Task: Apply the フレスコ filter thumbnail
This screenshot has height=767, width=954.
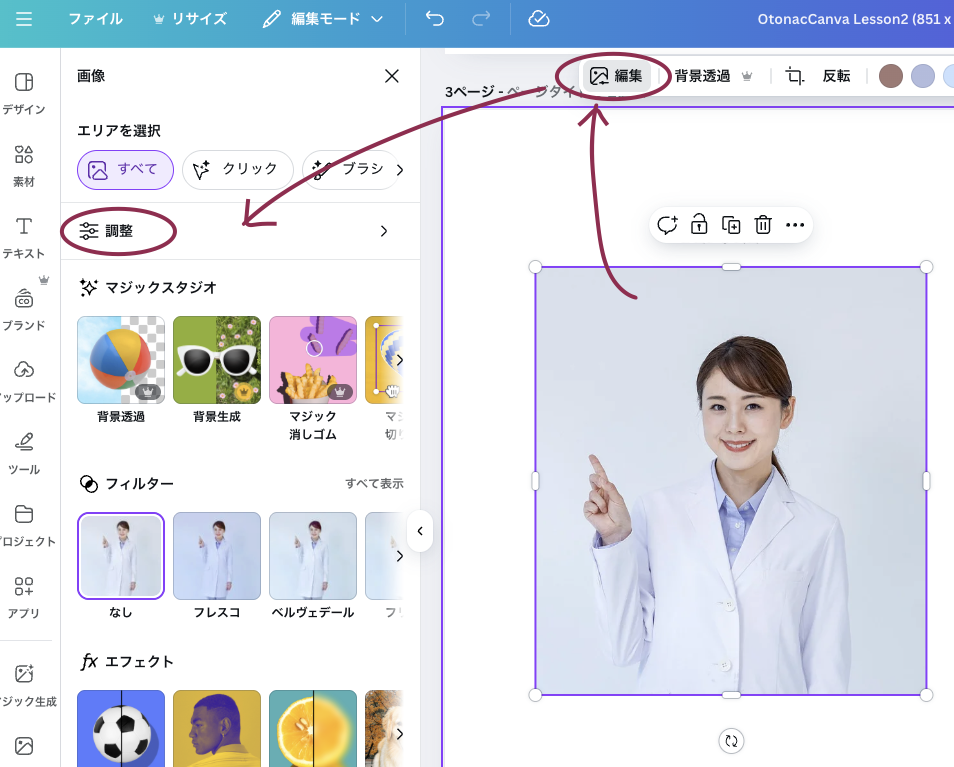Action: [x=216, y=556]
